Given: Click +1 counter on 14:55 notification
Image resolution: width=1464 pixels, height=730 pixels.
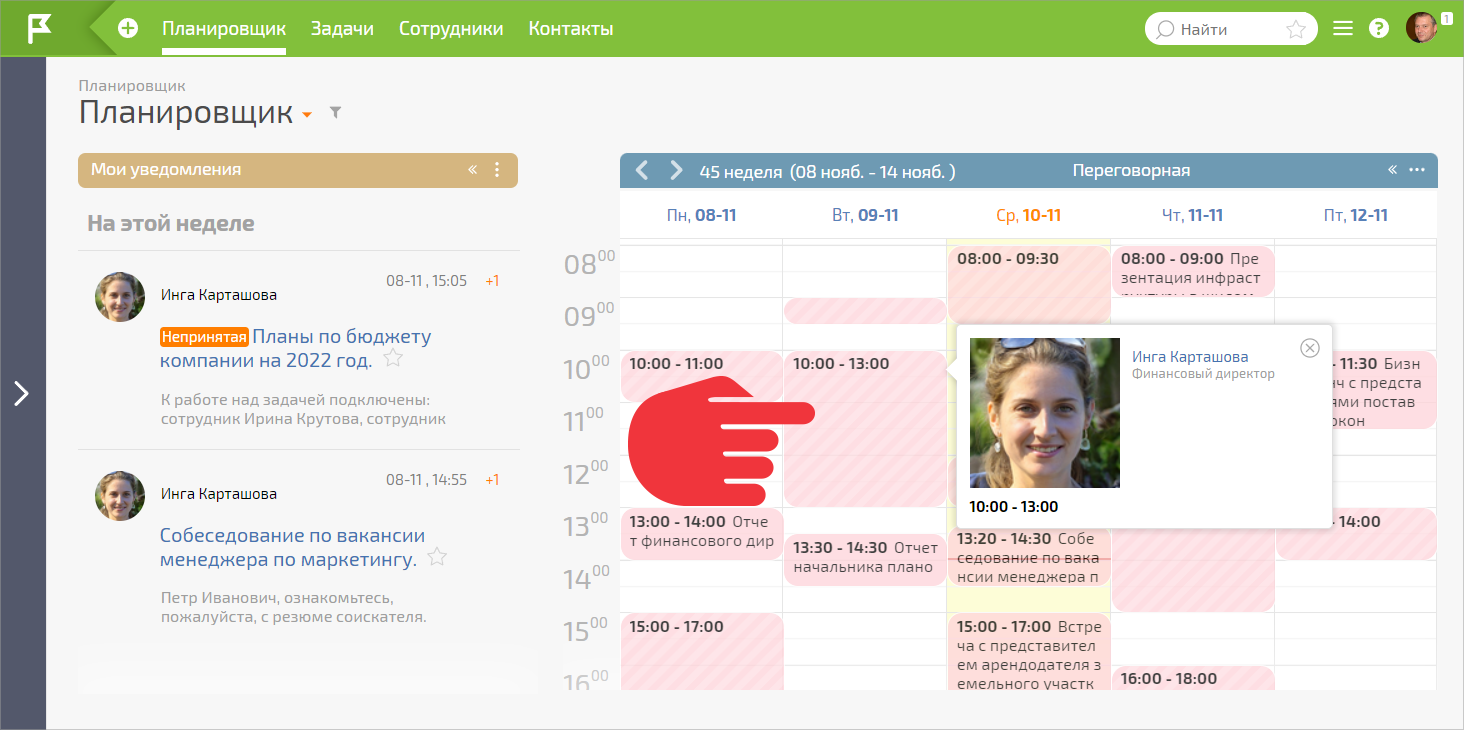Looking at the screenshot, I should tap(492, 480).
